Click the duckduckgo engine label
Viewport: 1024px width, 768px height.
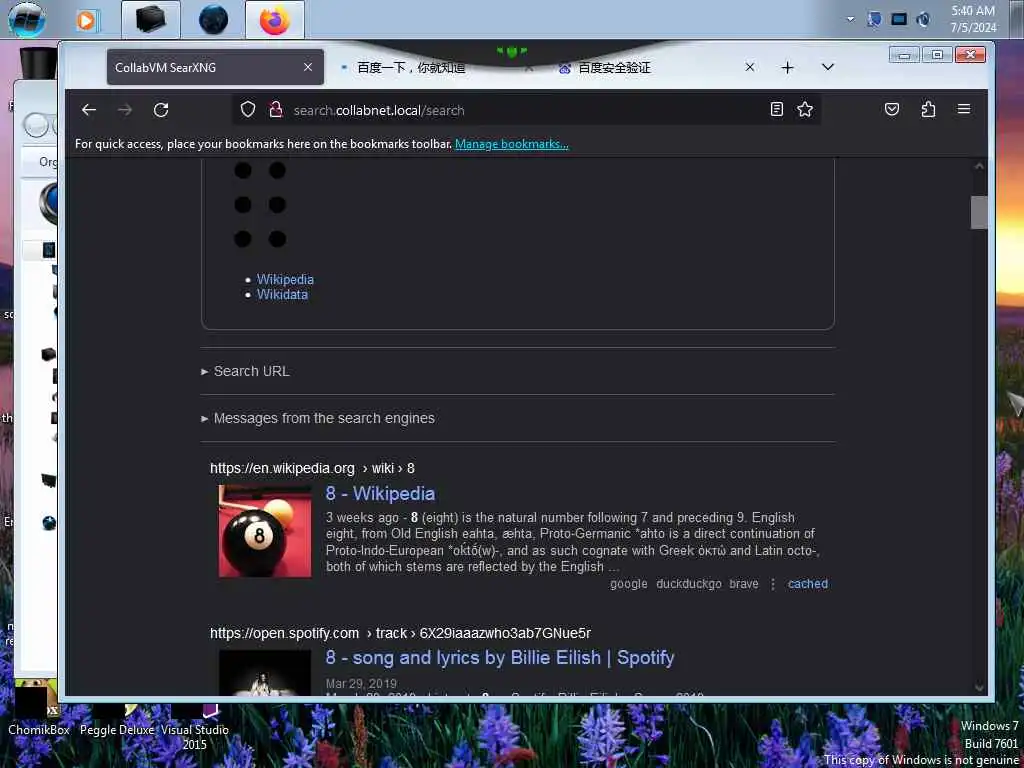pyautogui.click(x=688, y=584)
